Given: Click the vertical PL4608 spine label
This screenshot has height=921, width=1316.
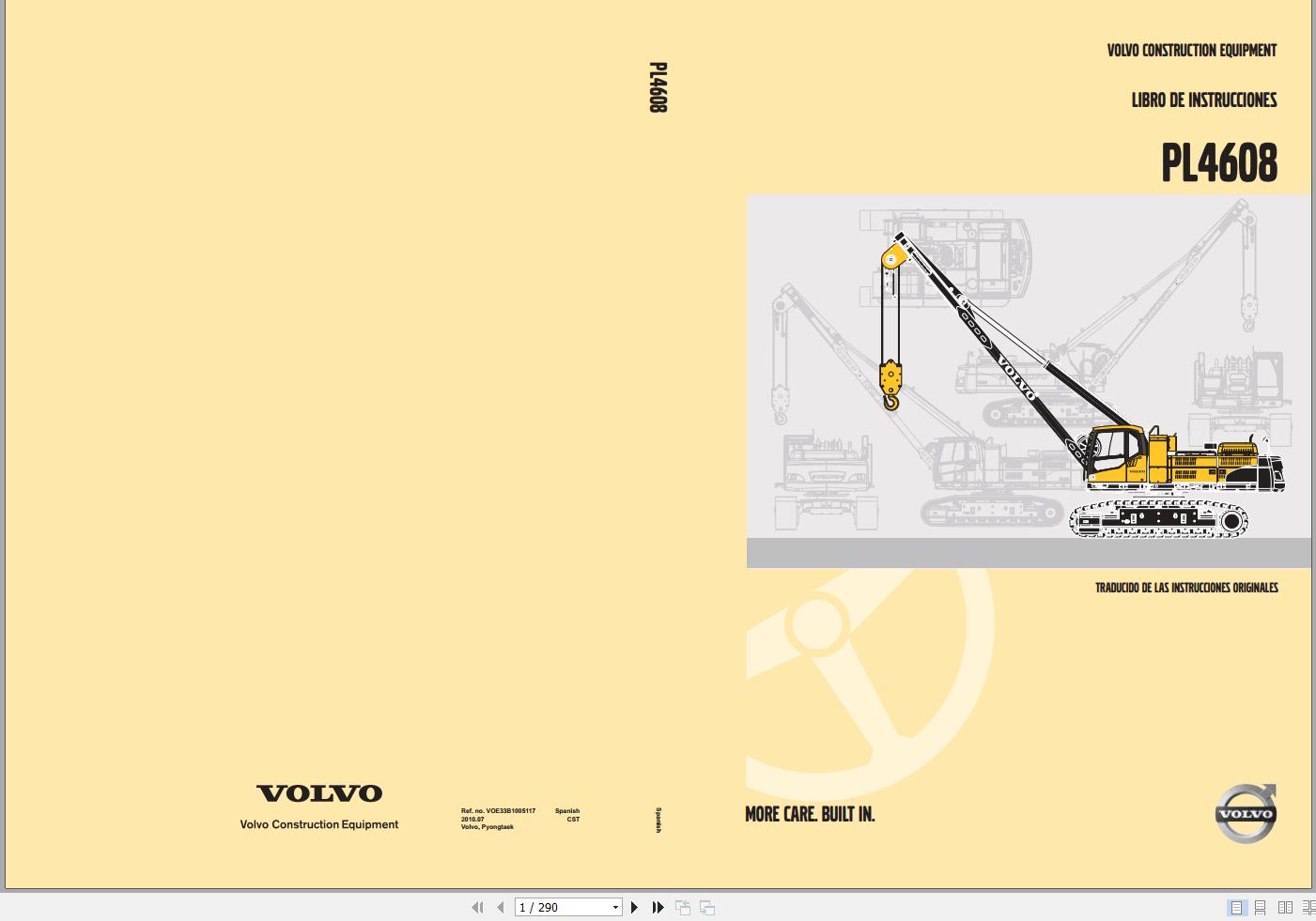Looking at the screenshot, I should coord(658,87).
